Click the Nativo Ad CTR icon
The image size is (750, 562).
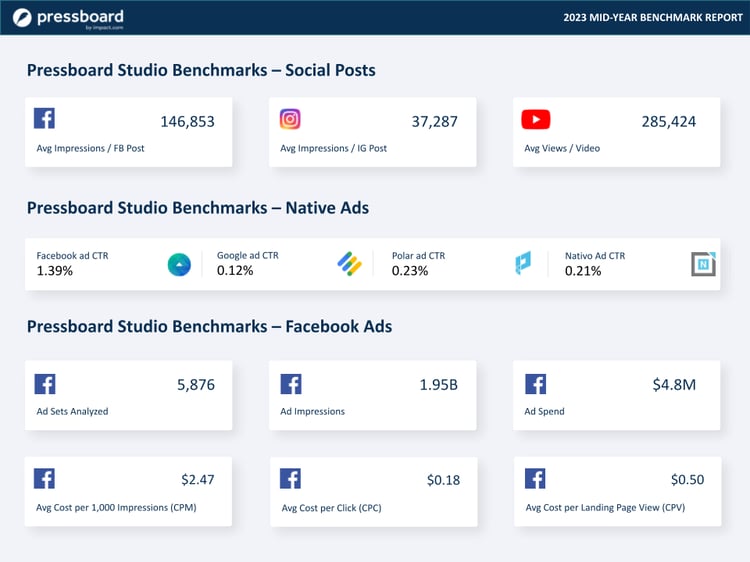point(704,264)
